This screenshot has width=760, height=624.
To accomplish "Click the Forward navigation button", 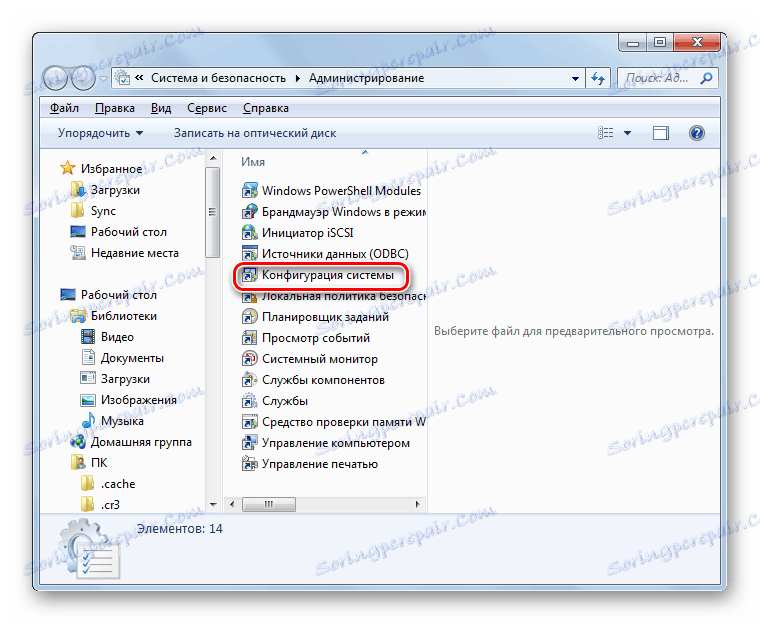I will click(83, 78).
